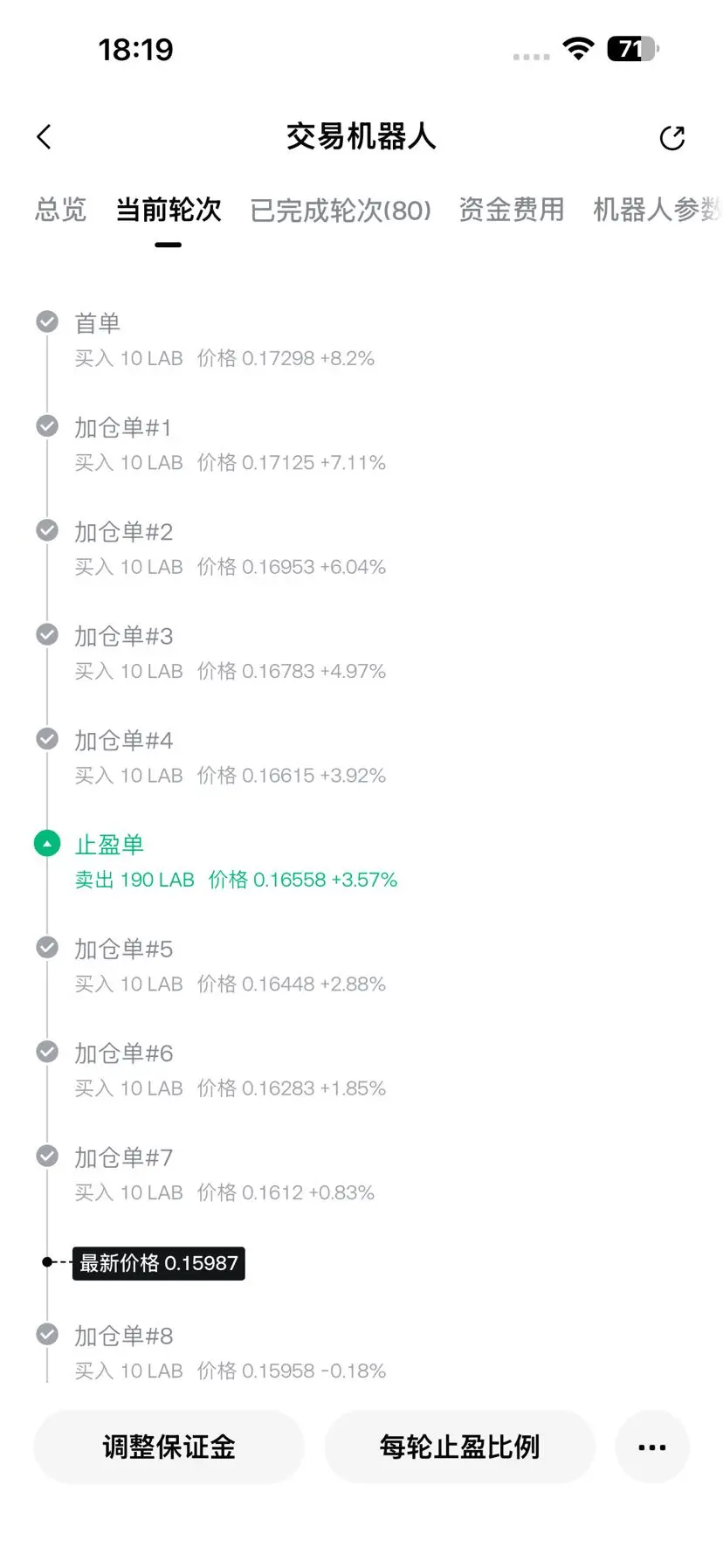
Task: Switch to the 资金费用 tab
Action: 512,210
